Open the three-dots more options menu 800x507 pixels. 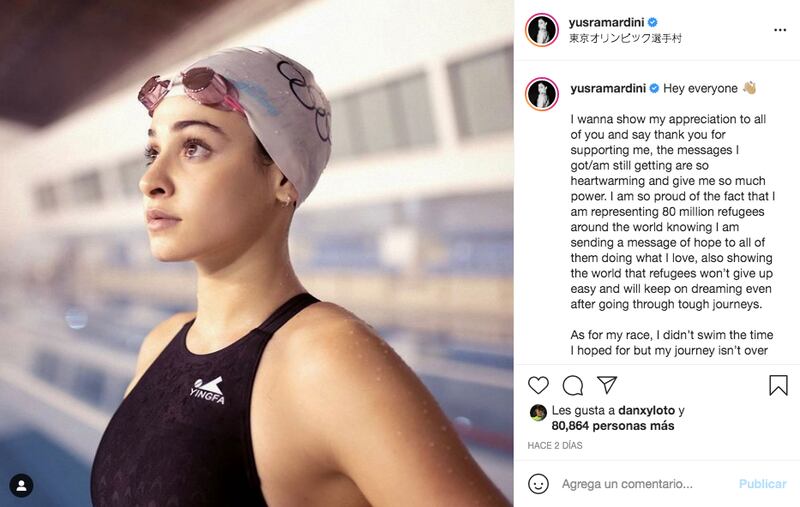pyautogui.click(x=780, y=30)
